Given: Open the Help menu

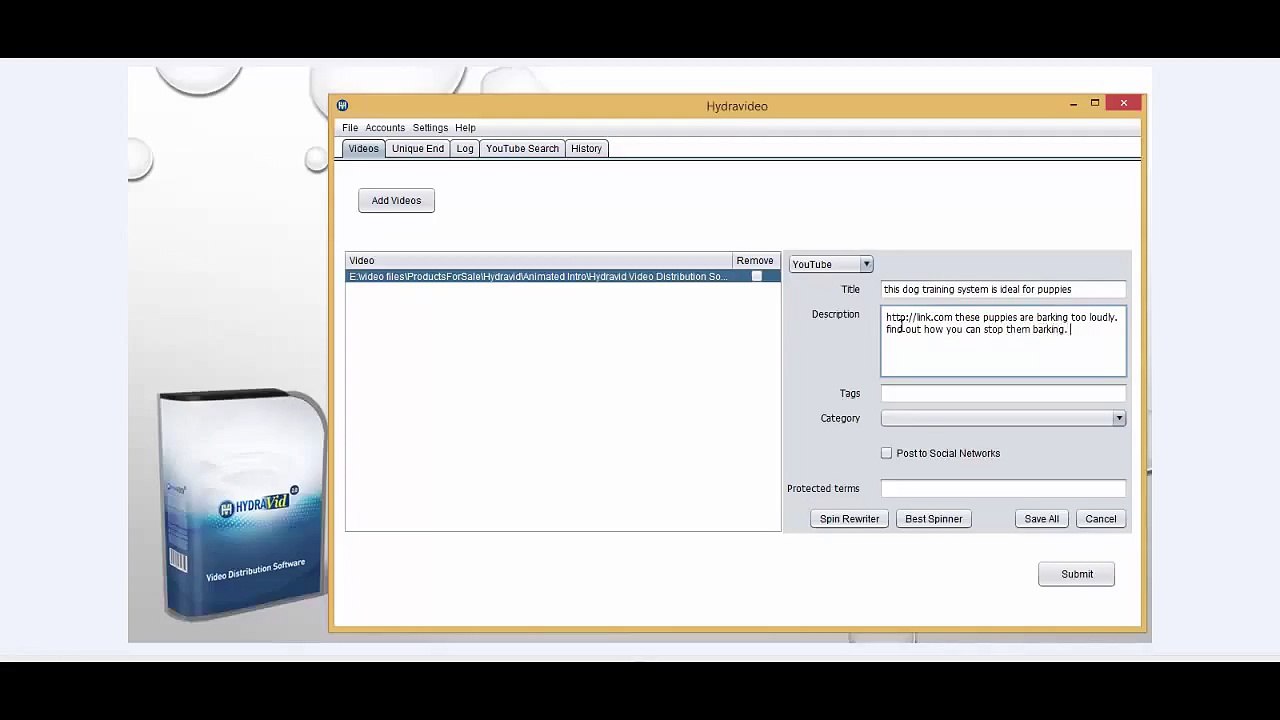Looking at the screenshot, I should point(465,128).
